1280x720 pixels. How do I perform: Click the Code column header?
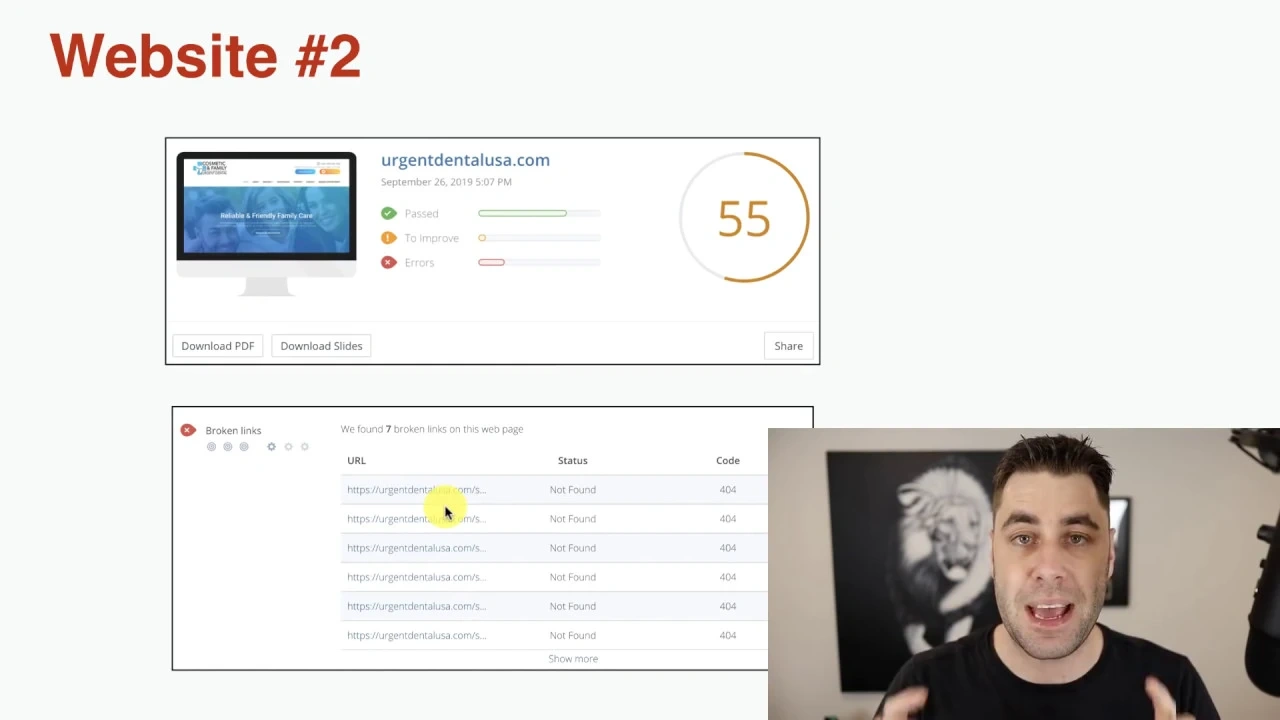pyautogui.click(x=727, y=461)
